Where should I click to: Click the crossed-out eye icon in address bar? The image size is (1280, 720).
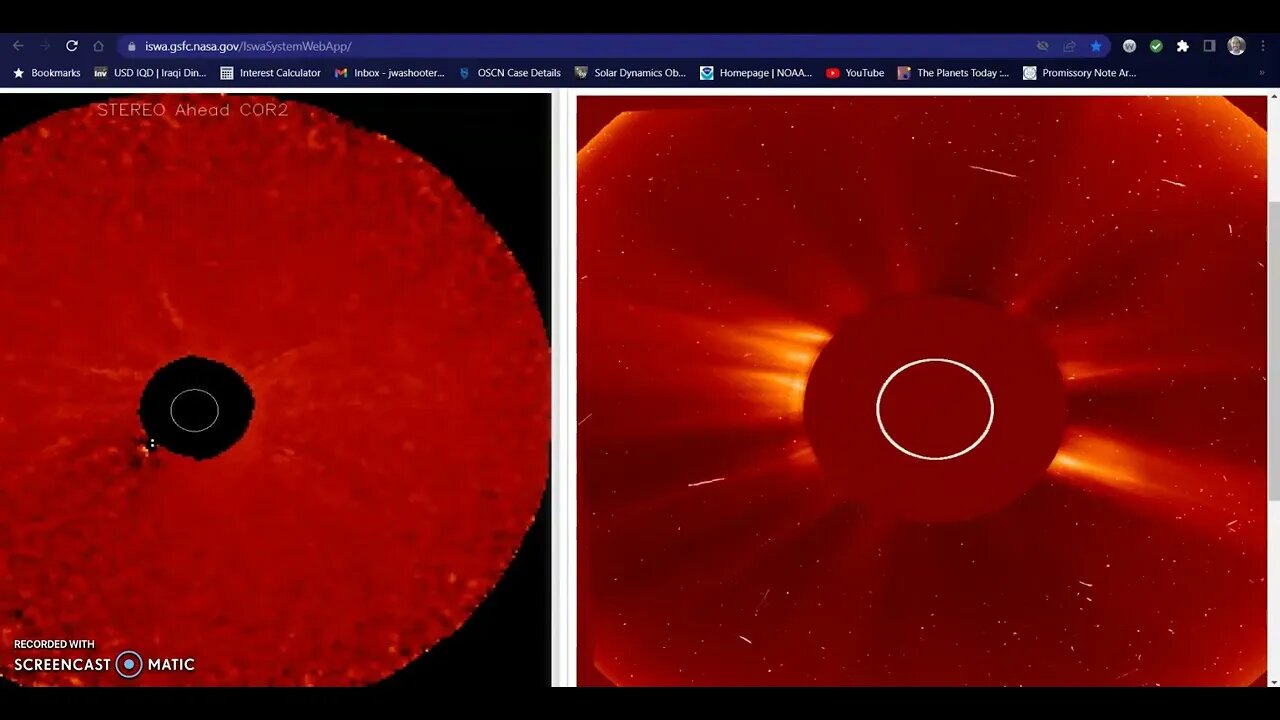(1043, 46)
